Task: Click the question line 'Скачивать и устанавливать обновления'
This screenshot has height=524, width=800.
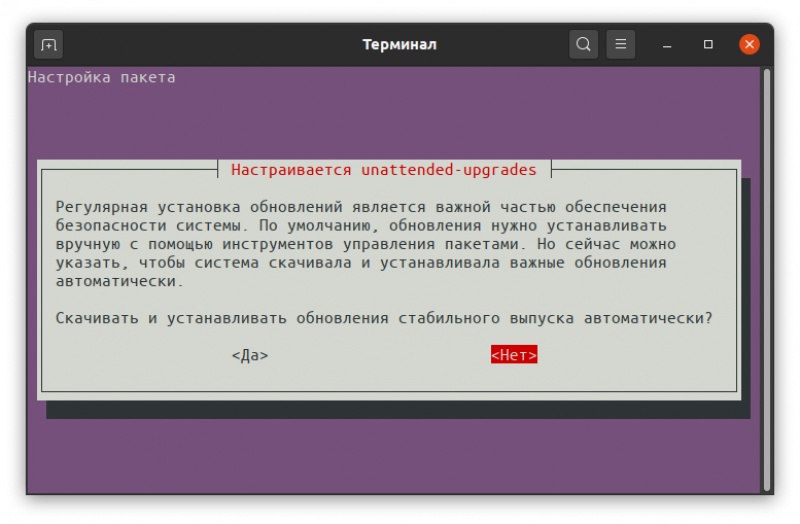Action: 384,318
